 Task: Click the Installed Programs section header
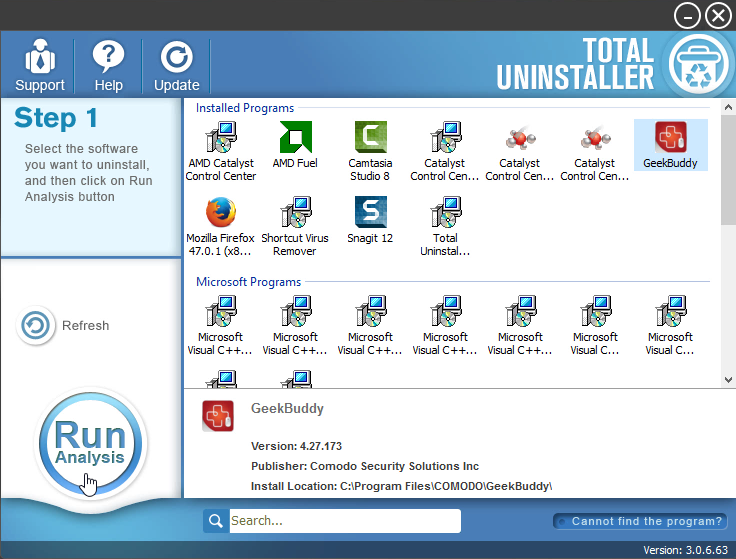coord(245,108)
